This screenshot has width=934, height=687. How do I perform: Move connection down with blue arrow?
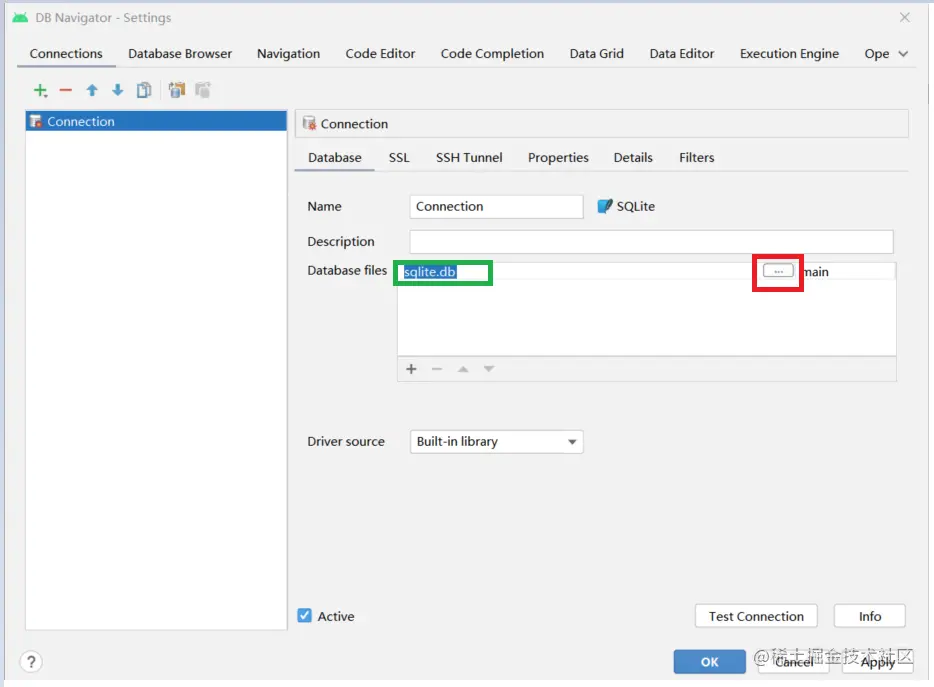click(117, 91)
